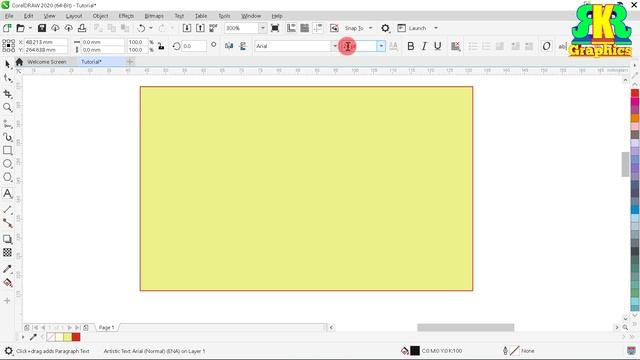Open the Window menu
This screenshot has height=360, width=640.
(251, 16)
